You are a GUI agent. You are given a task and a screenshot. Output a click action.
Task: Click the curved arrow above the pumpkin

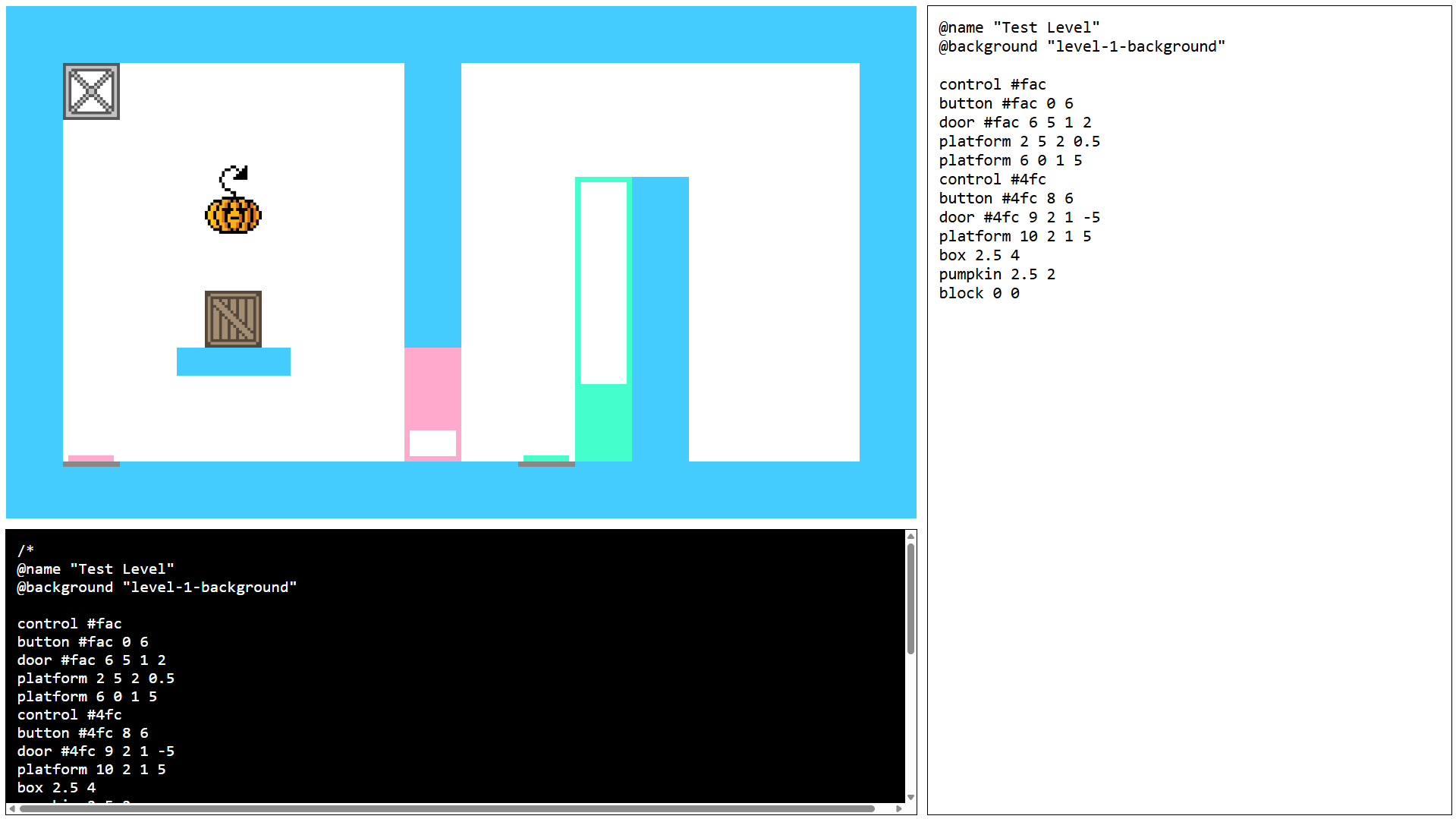(x=234, y=178)
